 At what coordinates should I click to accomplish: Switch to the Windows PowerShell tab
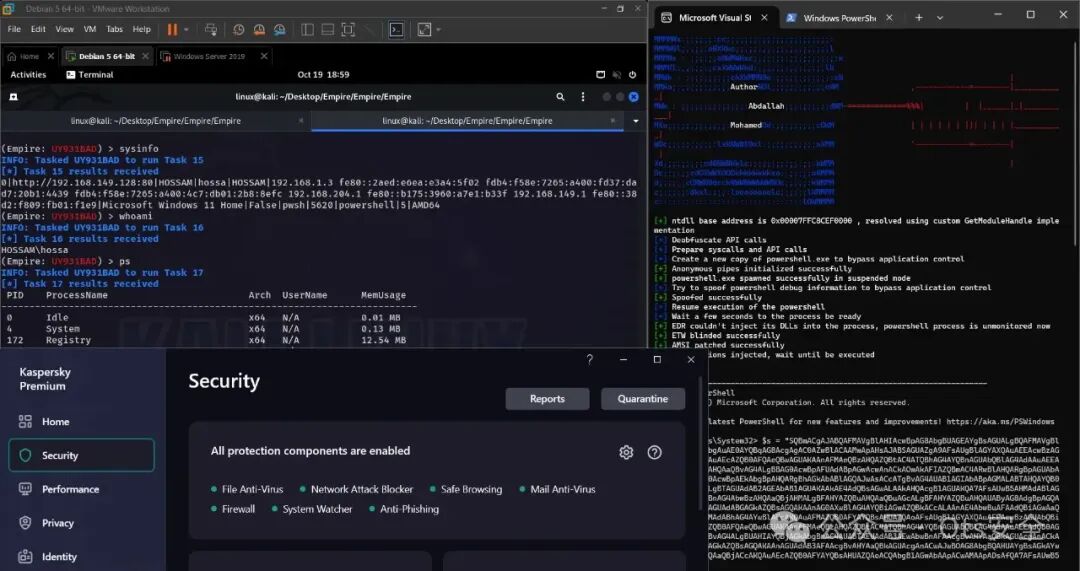838,18
